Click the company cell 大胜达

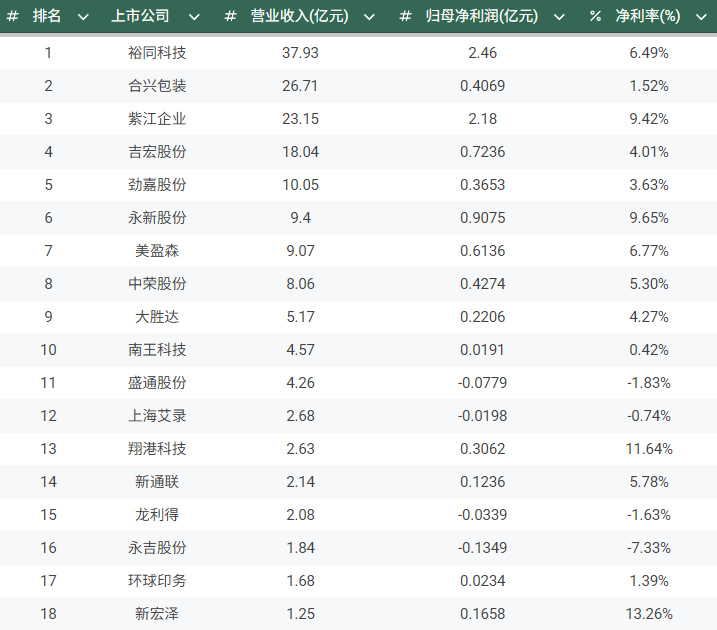coord(157,317)
